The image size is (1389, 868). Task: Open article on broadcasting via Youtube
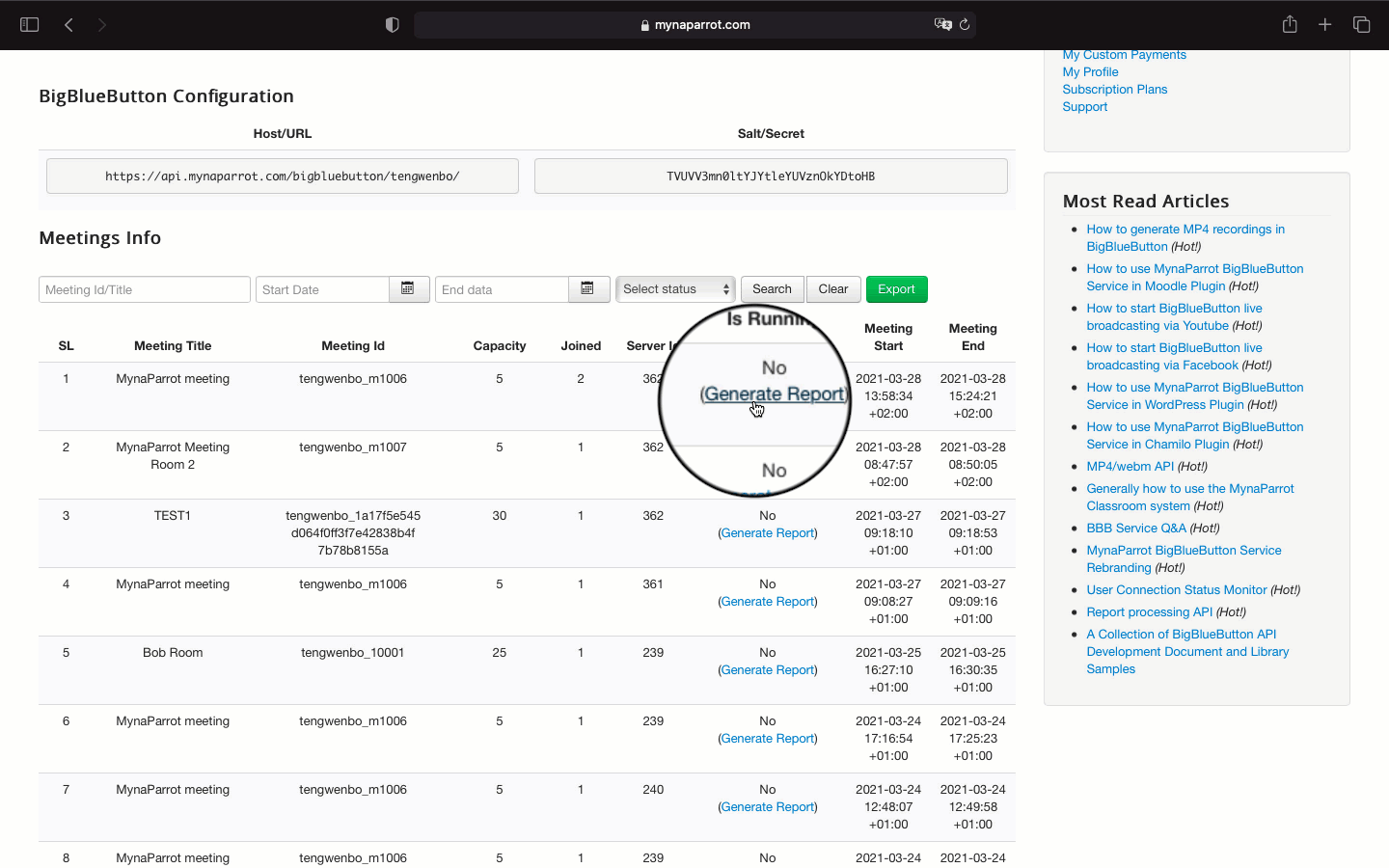click(x=1174, y=317)
